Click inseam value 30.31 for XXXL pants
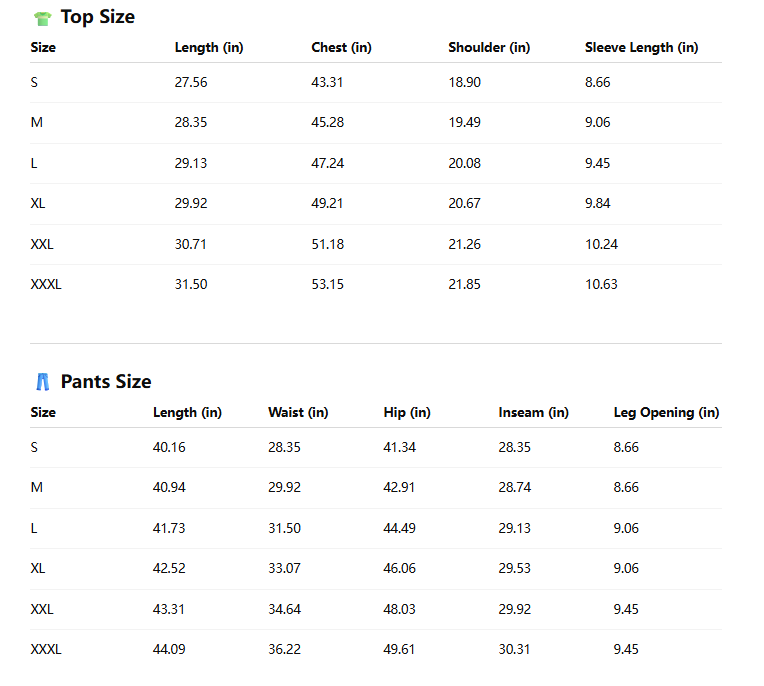764x686 pixels. coord(514,649)
